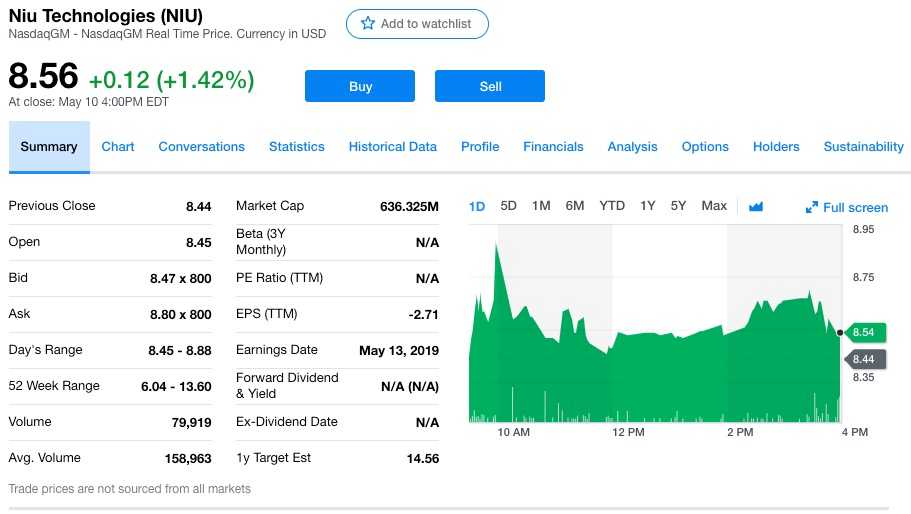View the Historical Data tab

393,147
